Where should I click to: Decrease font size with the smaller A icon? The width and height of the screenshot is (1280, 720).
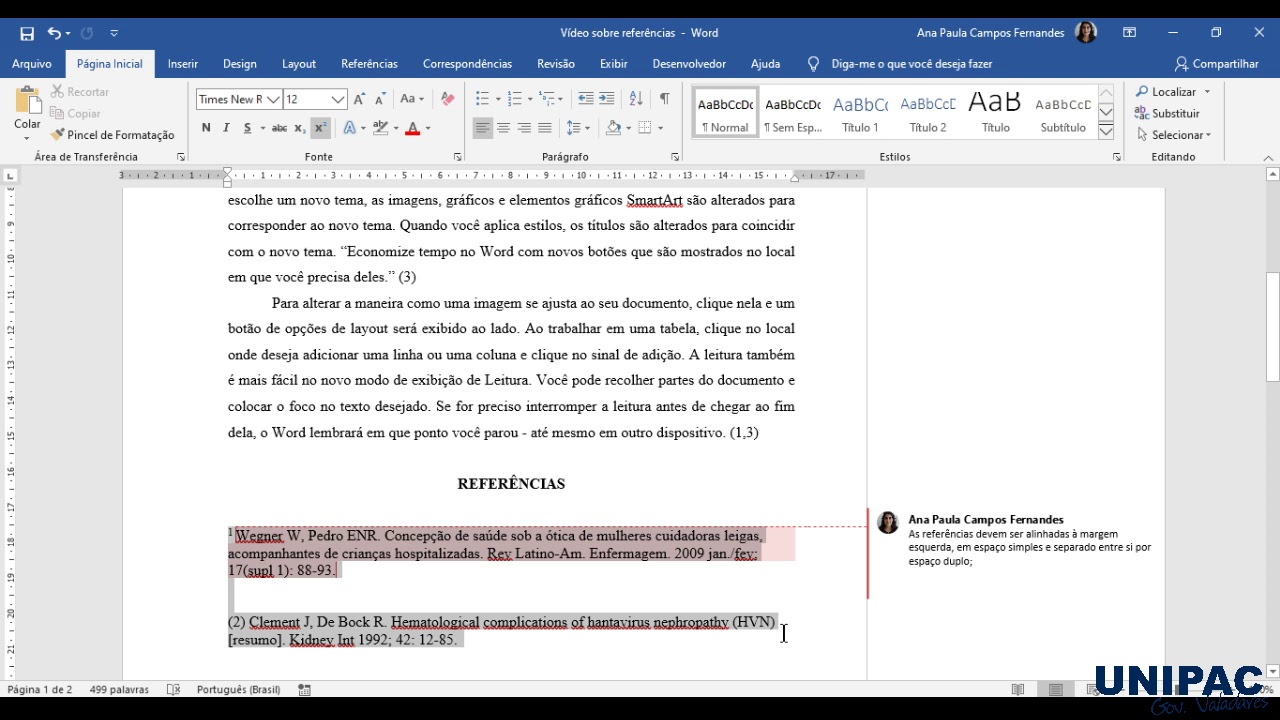pyautogui.click(x=380, y=99)
